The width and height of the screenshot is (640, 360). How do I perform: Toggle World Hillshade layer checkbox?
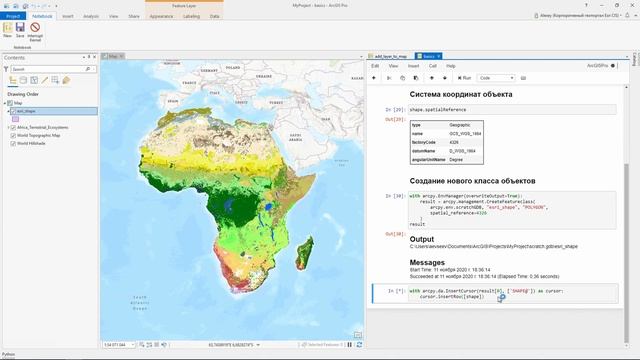13,144
